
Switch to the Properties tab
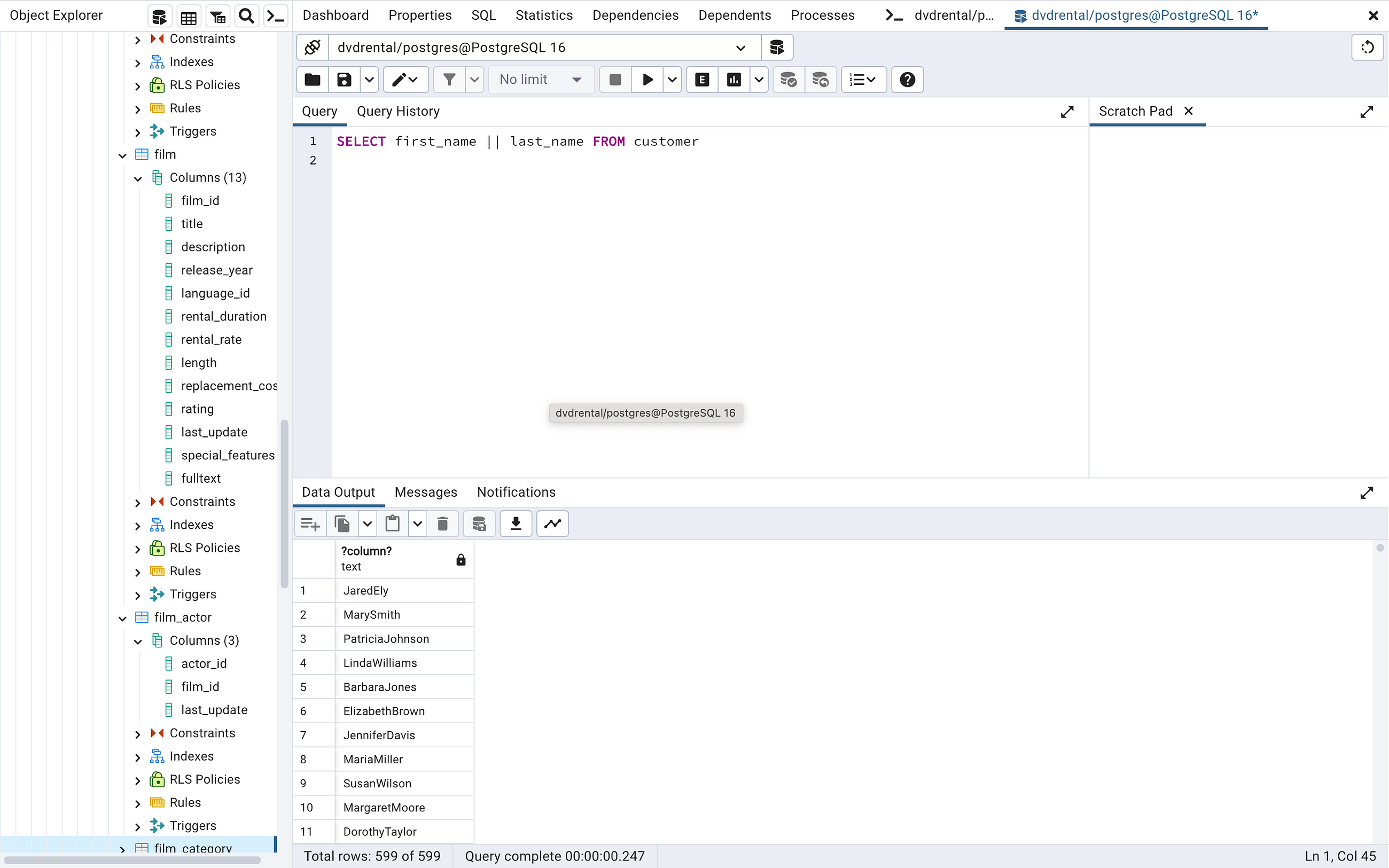pos(420,15)
